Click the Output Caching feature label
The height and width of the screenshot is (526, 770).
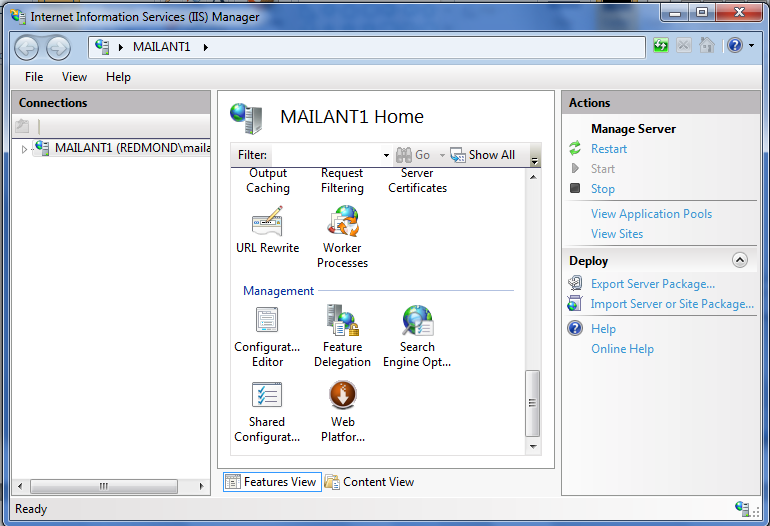tap(268, 180)
